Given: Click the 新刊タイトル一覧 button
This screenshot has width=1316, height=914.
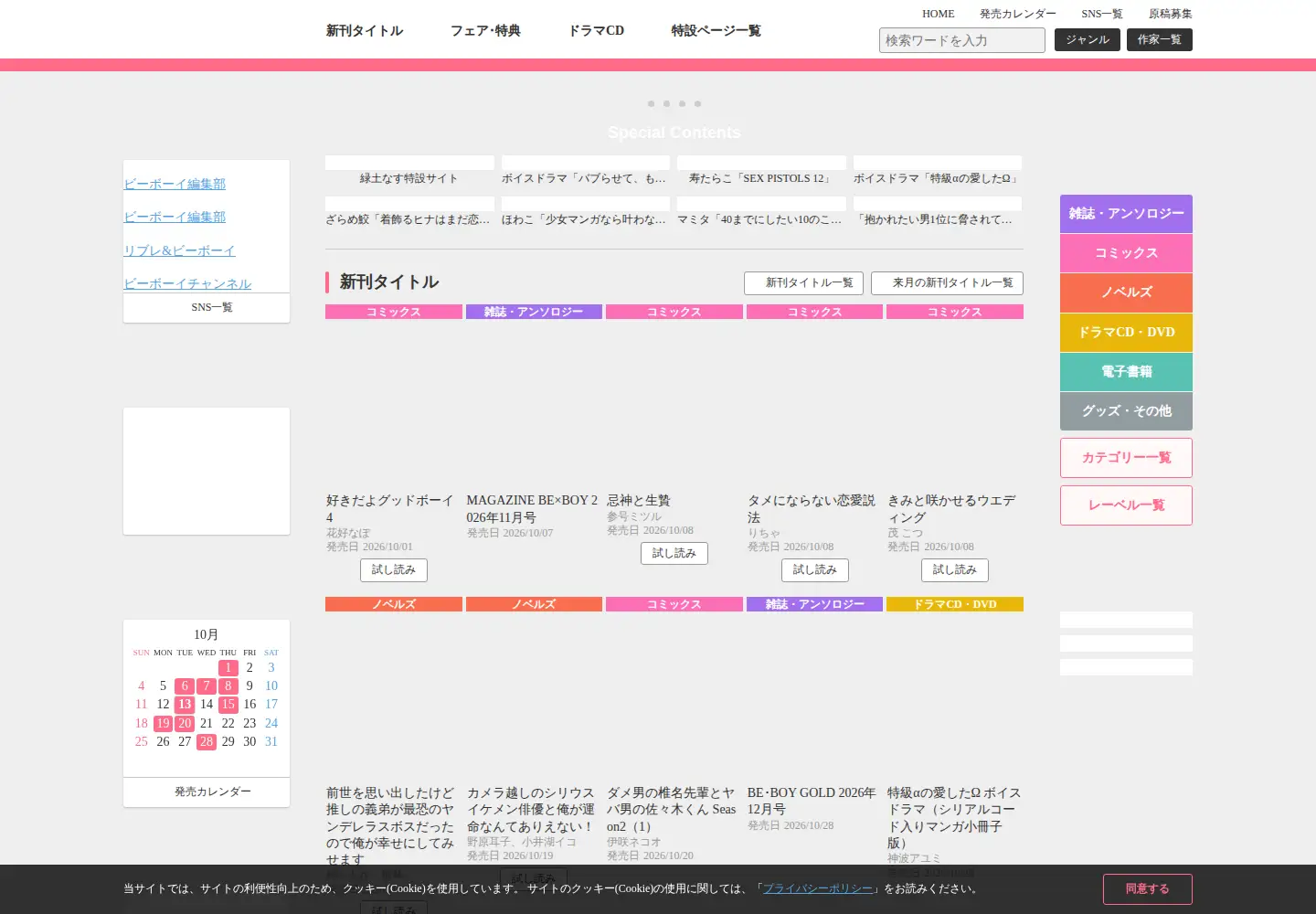Looking at the screenshot, I should (x=803, y=283).
